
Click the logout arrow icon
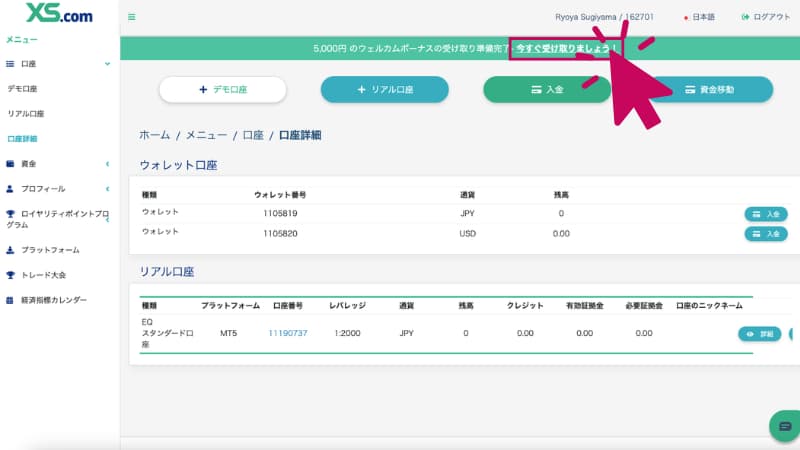pyautogui.click(x=745, y=17)
